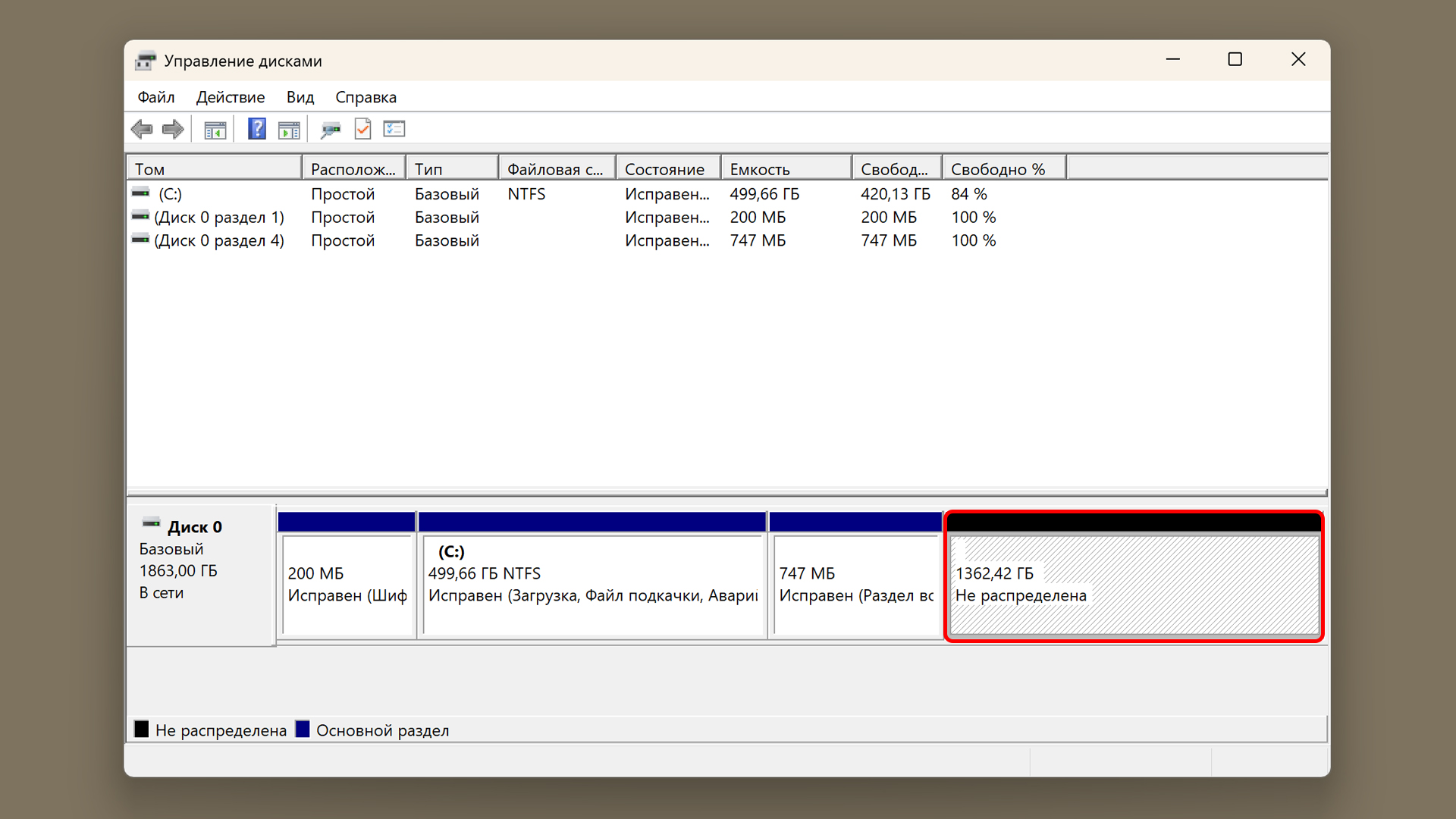Open the Действие menu
Viewport: 1456px width, 819px height.
pyautogui.click(x=231, y=97)
